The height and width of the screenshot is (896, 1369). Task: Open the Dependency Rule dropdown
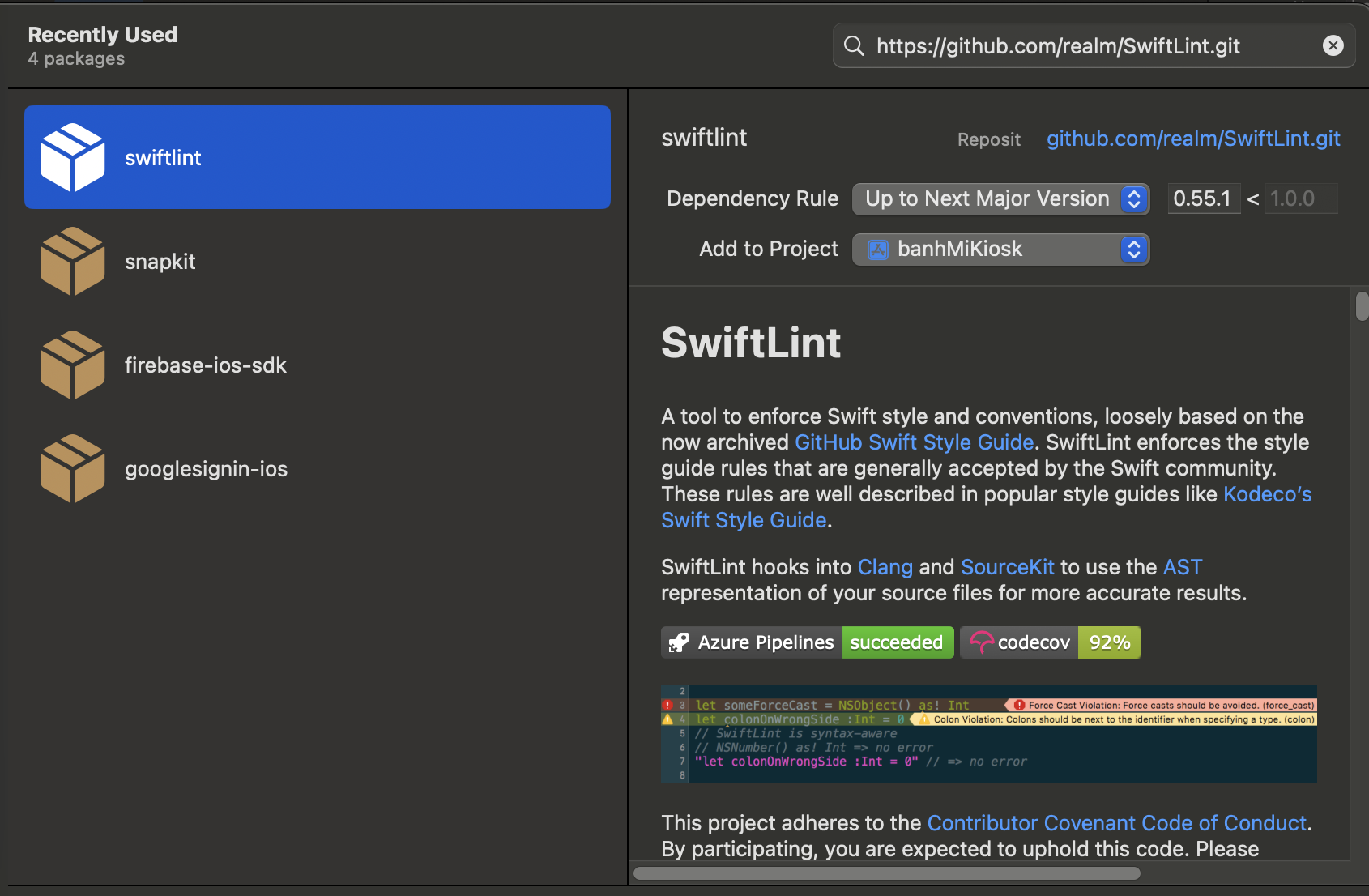coord(1000,198)
